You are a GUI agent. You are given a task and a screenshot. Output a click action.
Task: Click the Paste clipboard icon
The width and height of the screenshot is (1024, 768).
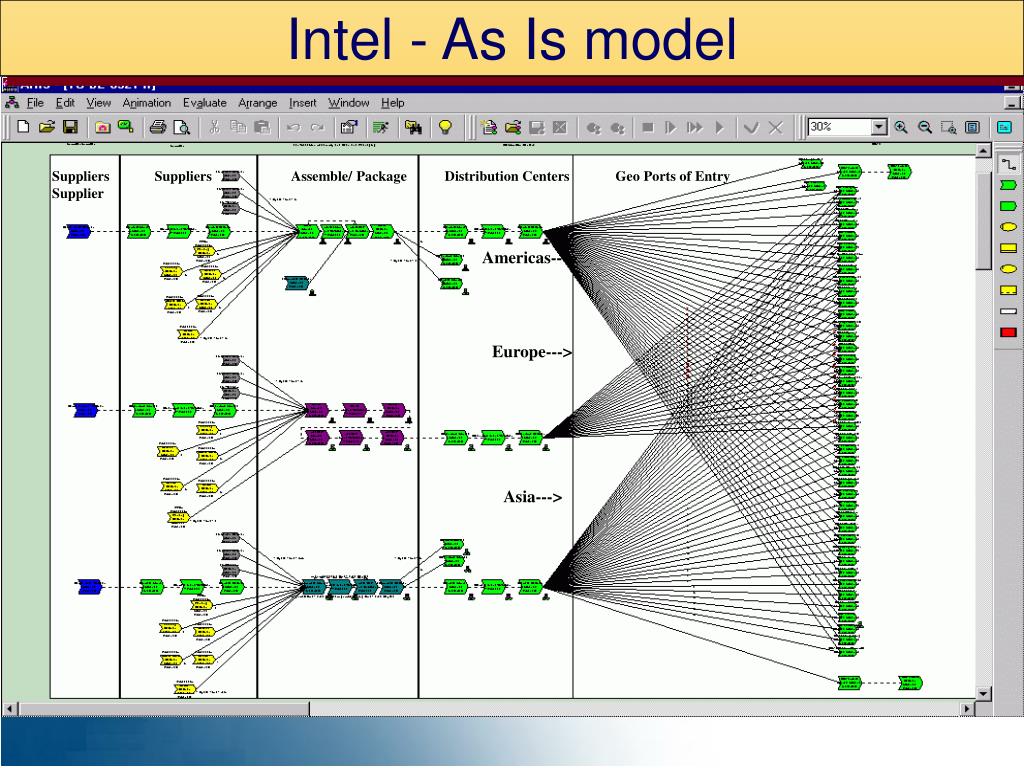[262, 127]
